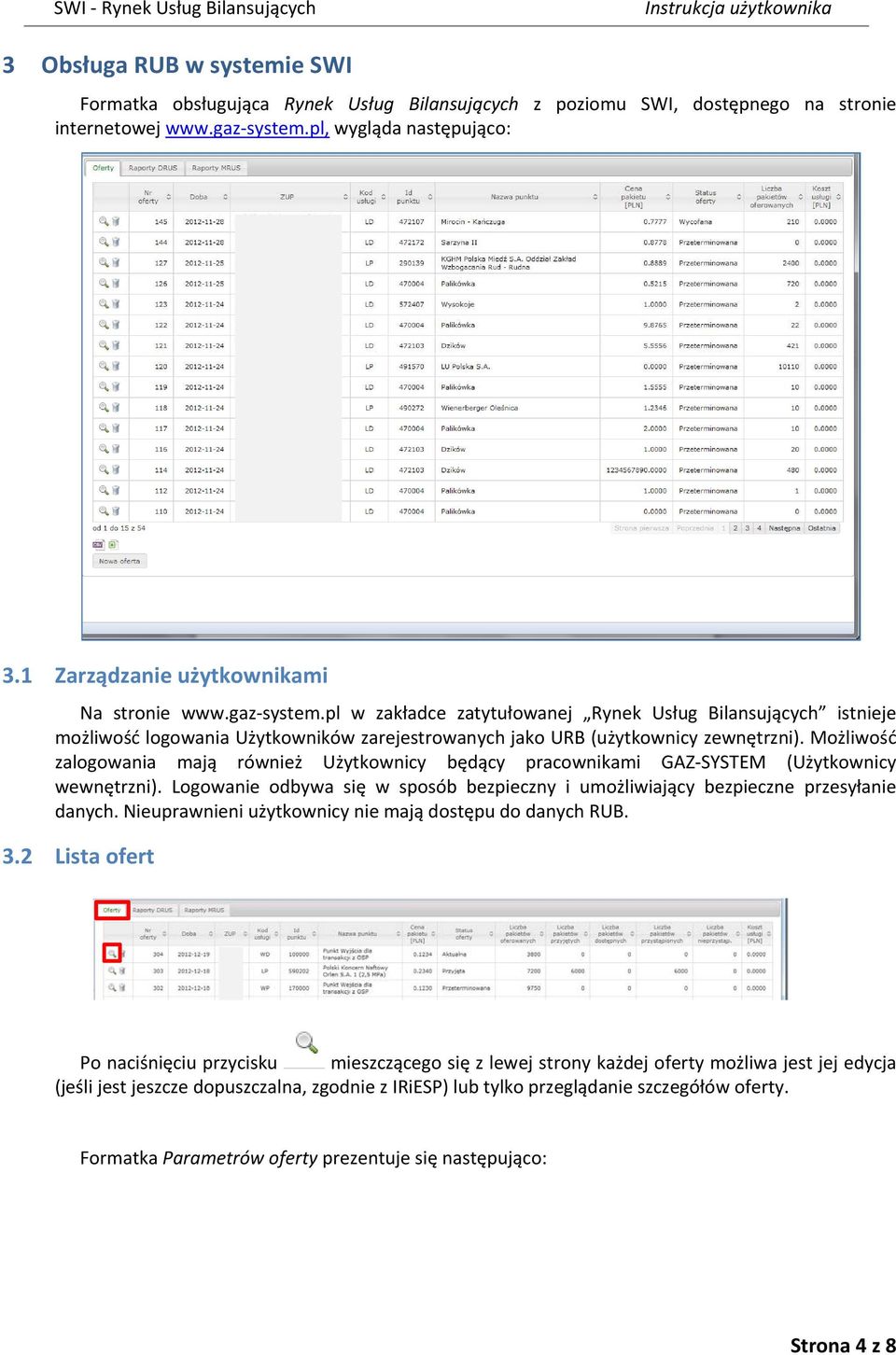Open offer 122 magnifier icon
Screen dimensions: 896x1355
click(104, 325)
